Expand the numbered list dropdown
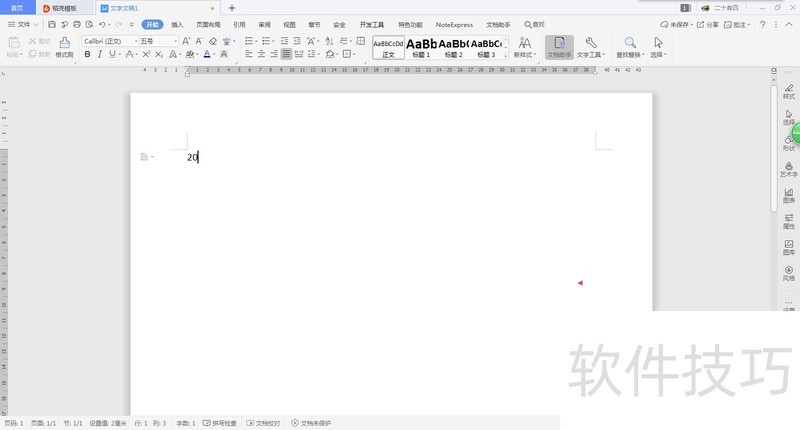This screenshot has width=800, height=430. point(273,41)
